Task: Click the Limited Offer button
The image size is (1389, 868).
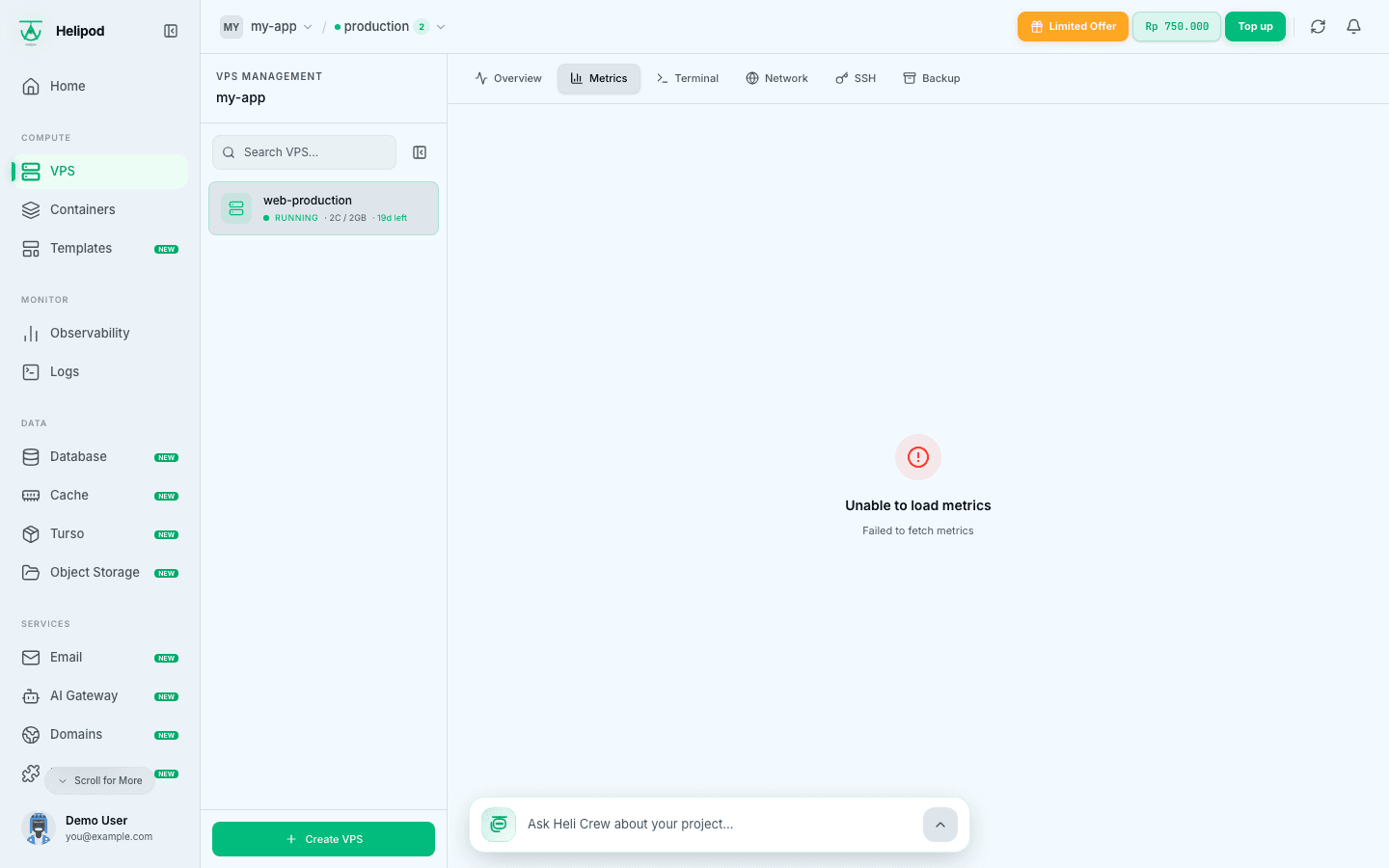Action: (x=1073, y=27)
